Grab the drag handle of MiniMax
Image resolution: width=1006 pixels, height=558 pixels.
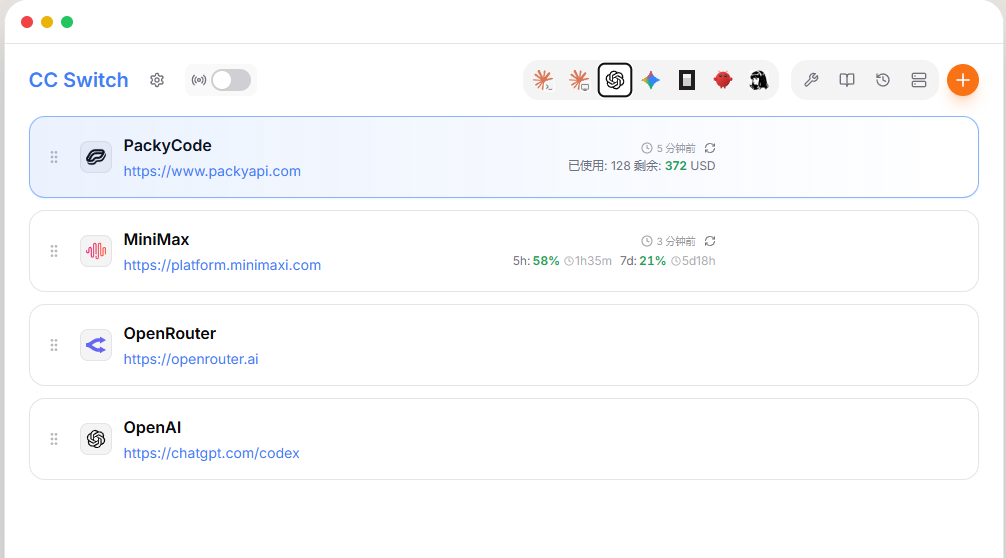[x=54, y=251]
